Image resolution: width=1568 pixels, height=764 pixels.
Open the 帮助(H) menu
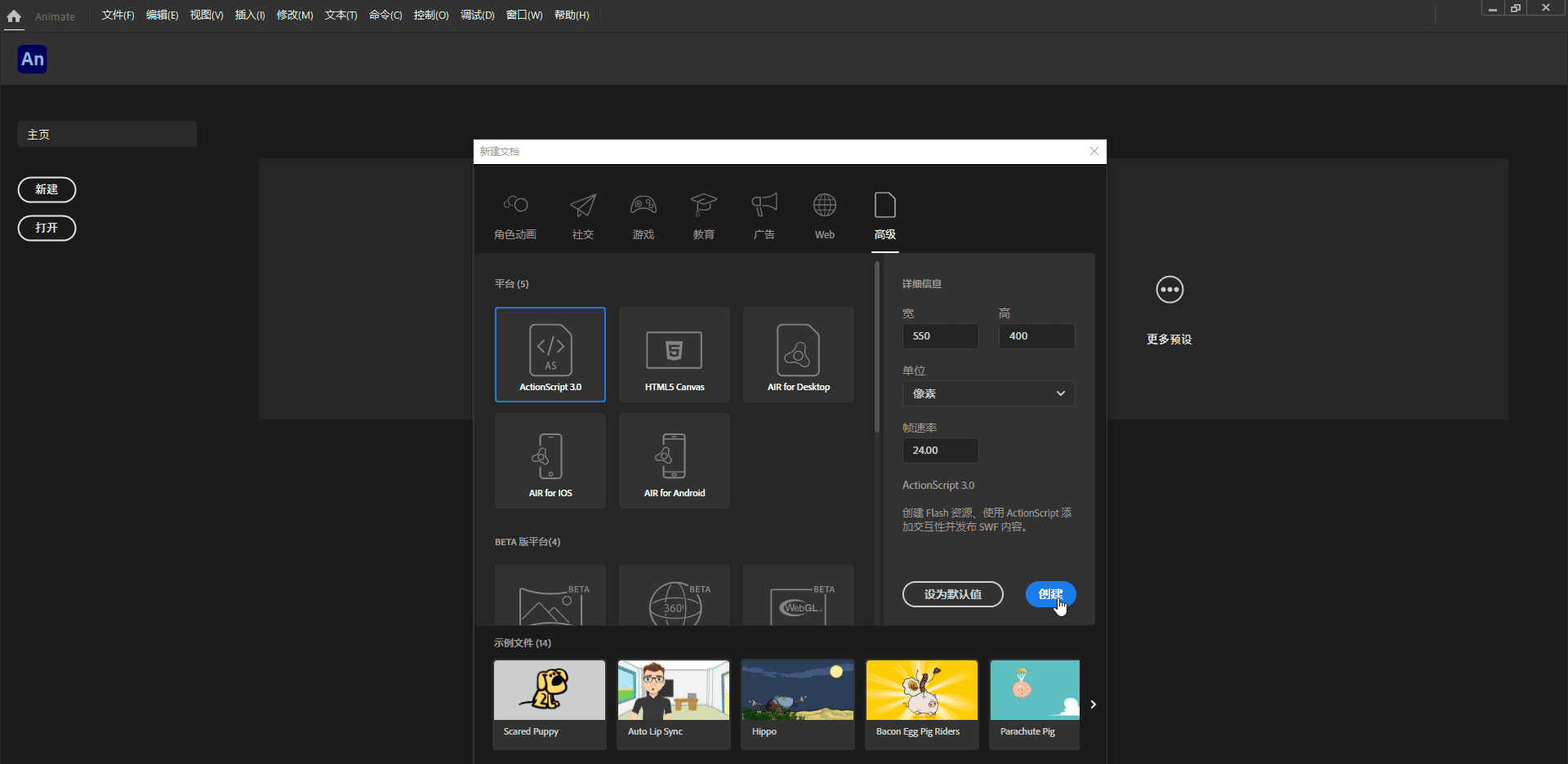tap(572, 16)
